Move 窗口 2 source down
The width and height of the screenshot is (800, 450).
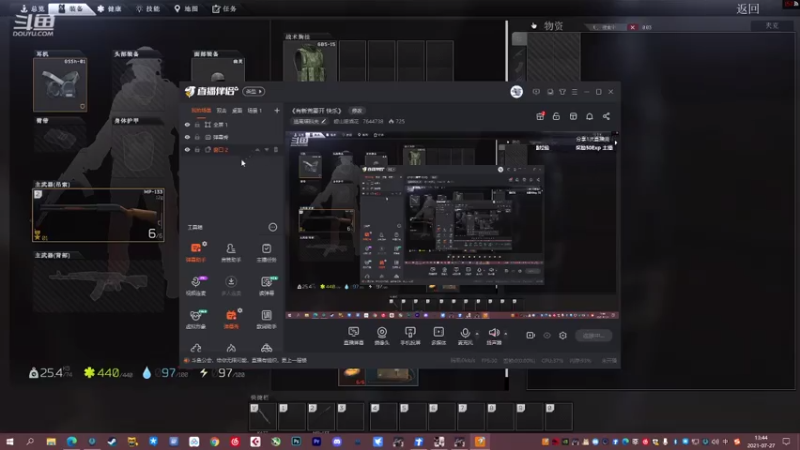pyautogui.click(x=266, y=150)
